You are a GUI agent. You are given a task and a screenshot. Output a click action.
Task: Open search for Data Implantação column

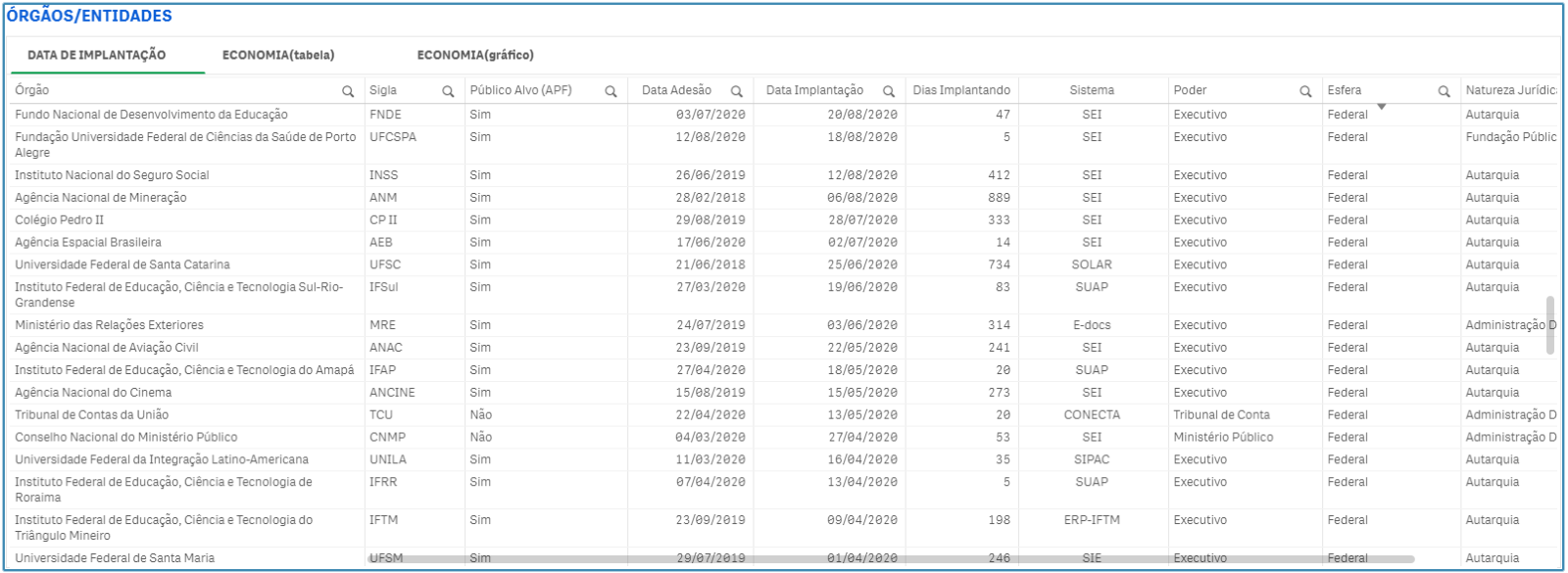click(x=889, y=91)
